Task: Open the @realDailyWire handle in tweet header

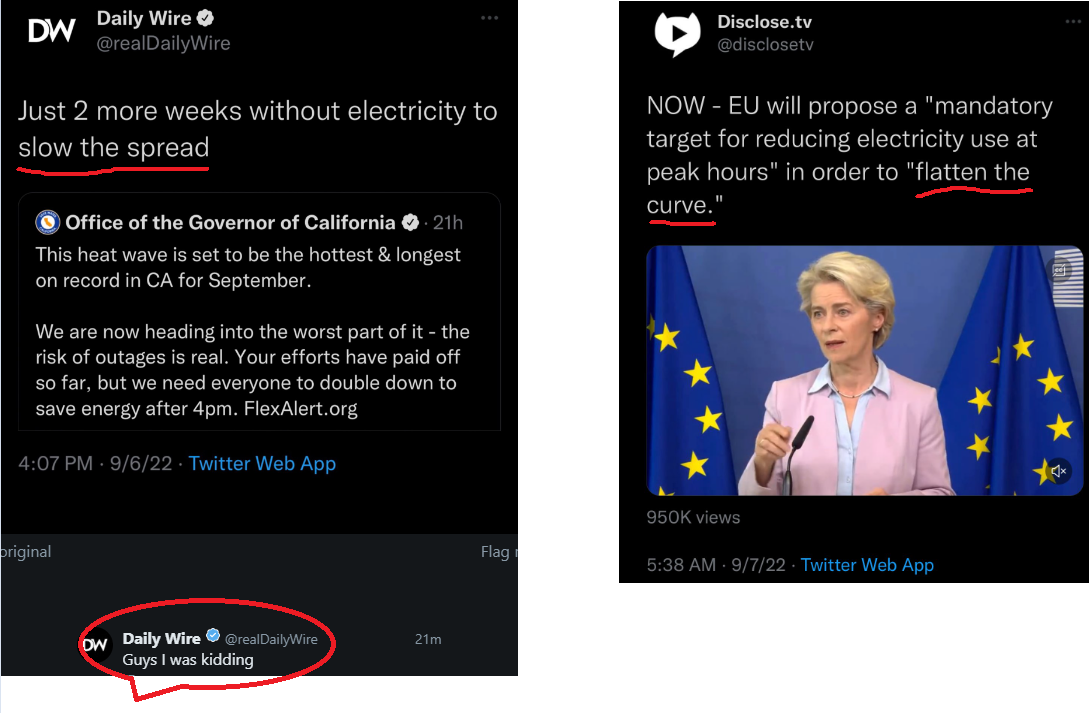Action: coord(163,43)
